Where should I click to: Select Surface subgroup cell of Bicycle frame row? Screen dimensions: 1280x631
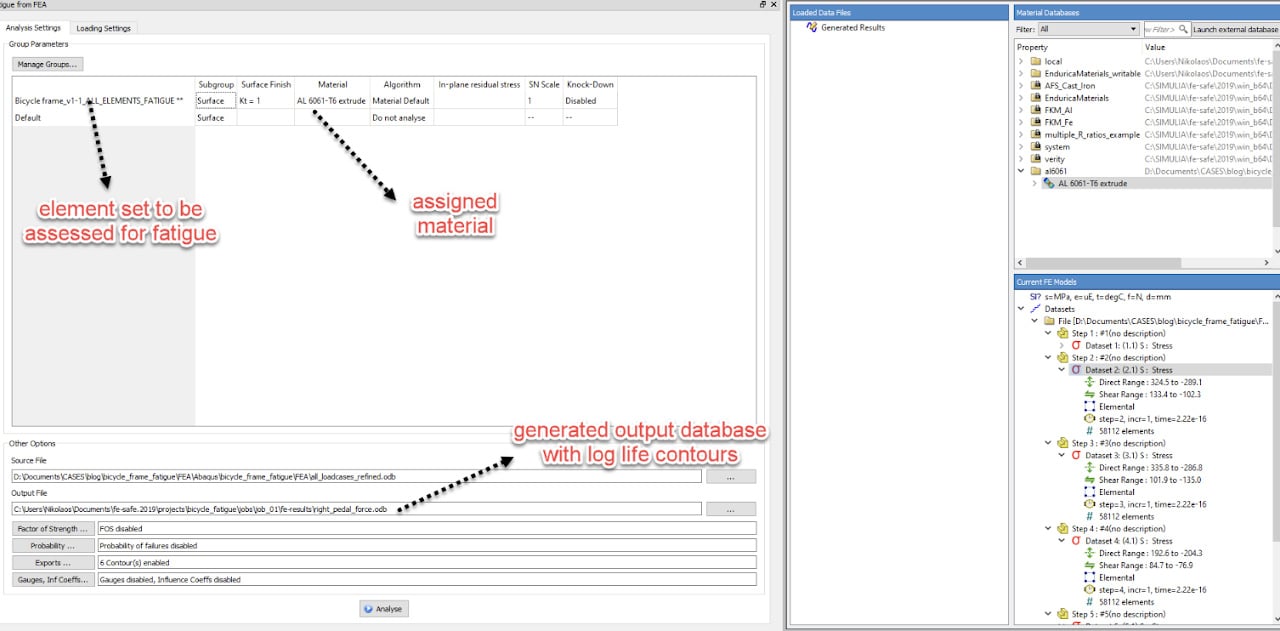point(216,101)
